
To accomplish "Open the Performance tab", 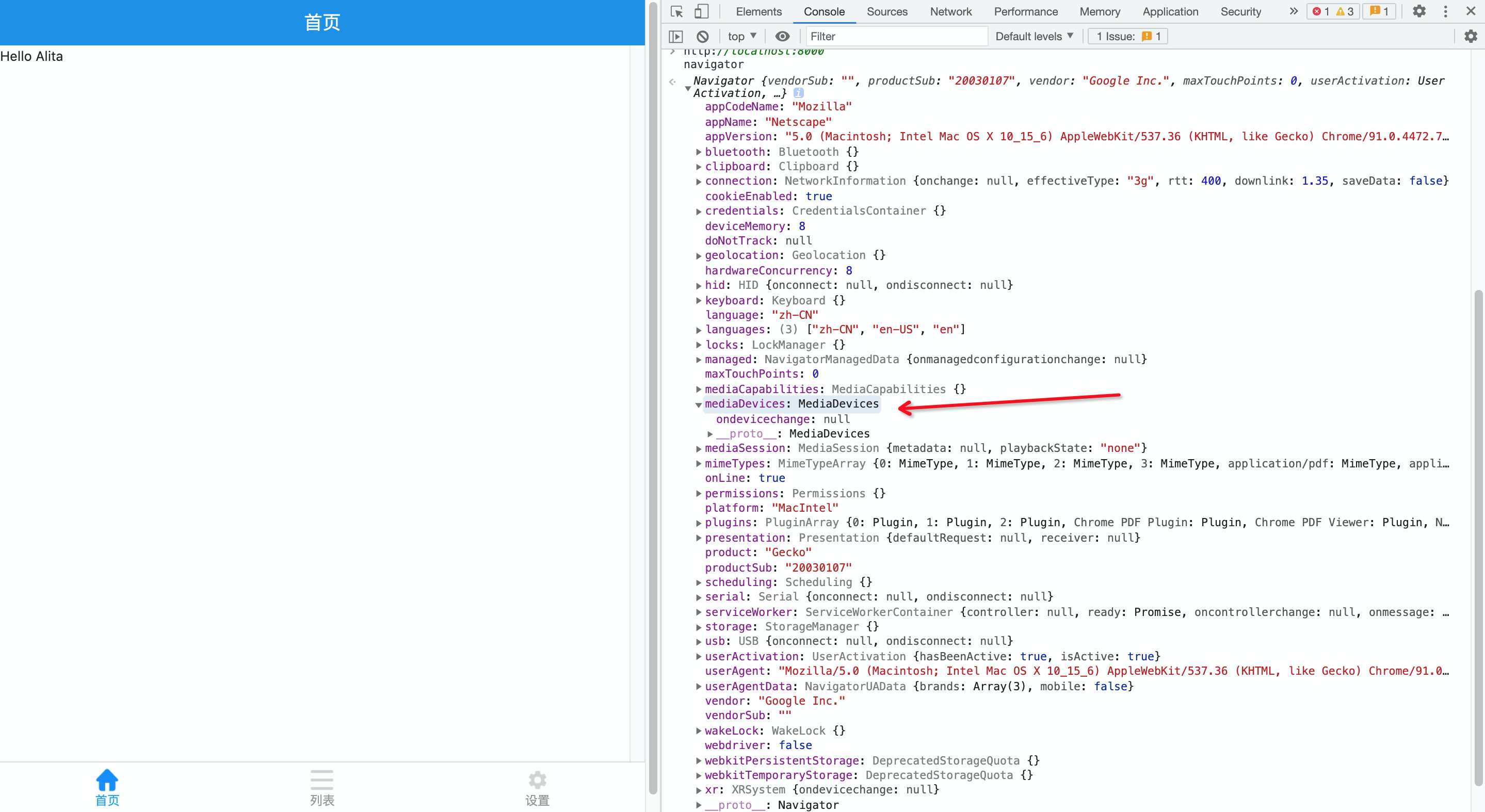I will tap(1026, 11).
